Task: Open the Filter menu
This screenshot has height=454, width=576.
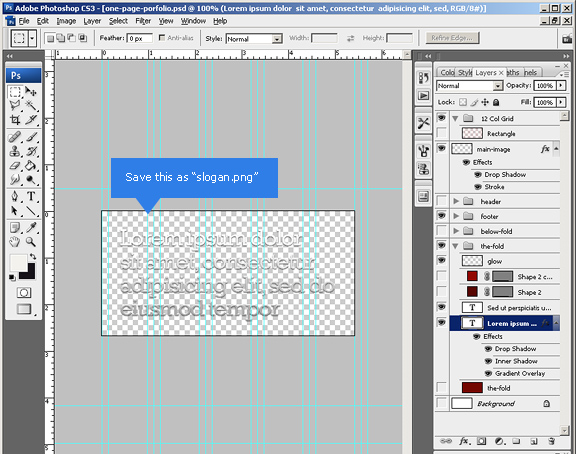Action: (143, 21)
